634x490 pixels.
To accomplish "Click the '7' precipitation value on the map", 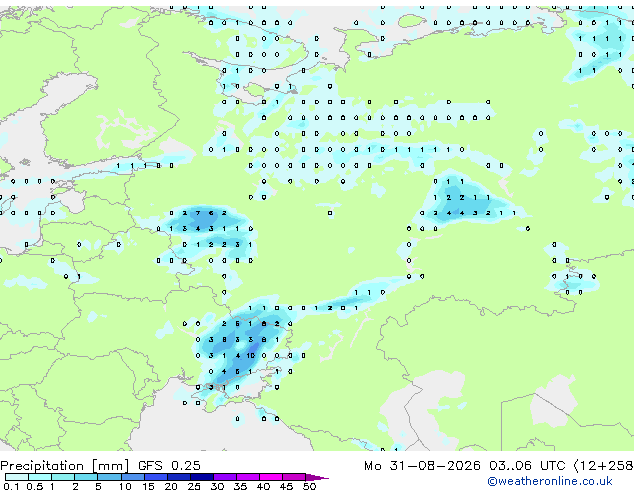I will pos(198,213).
